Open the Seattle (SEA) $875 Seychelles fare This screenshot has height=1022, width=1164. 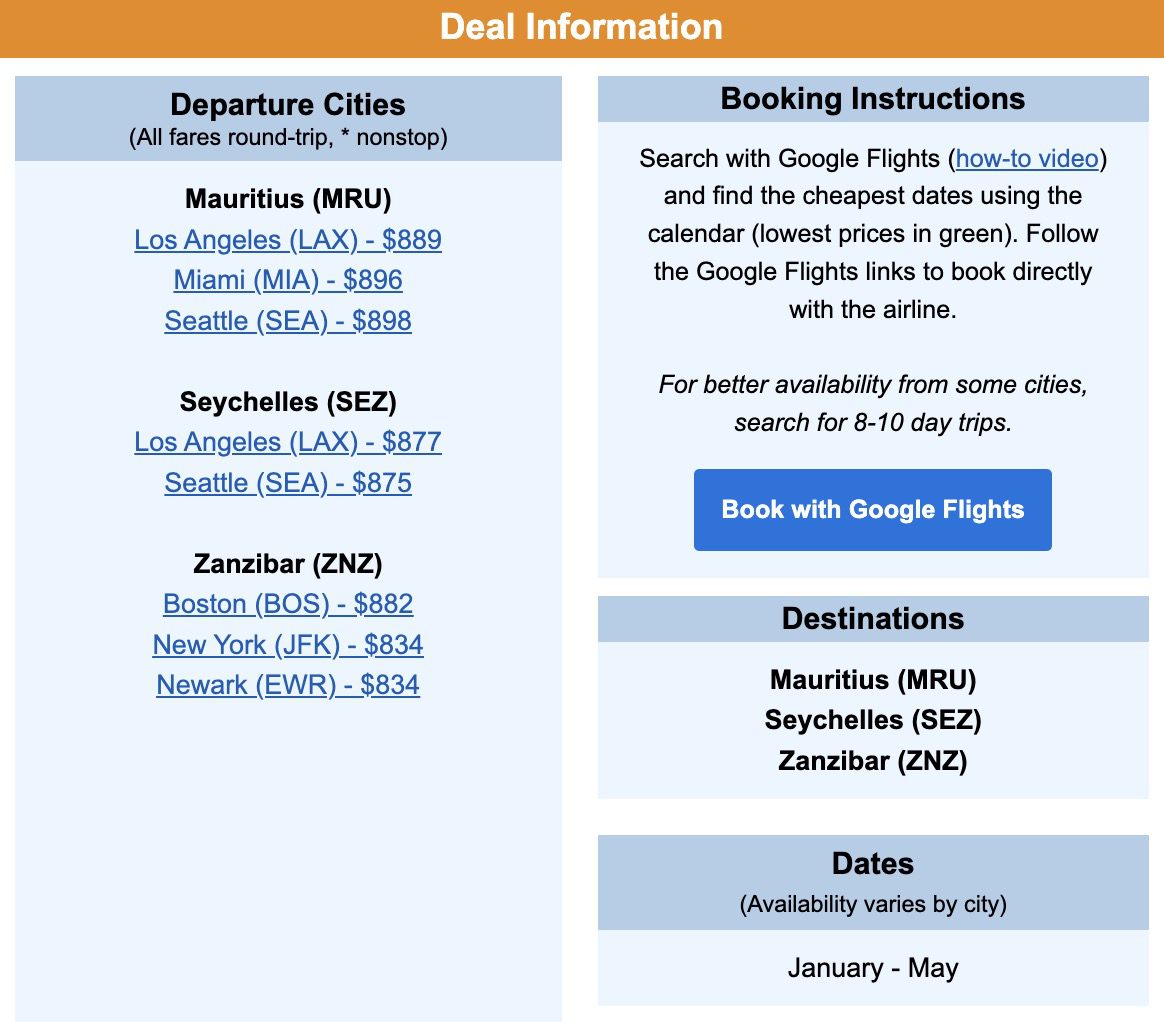pos(287,483)
